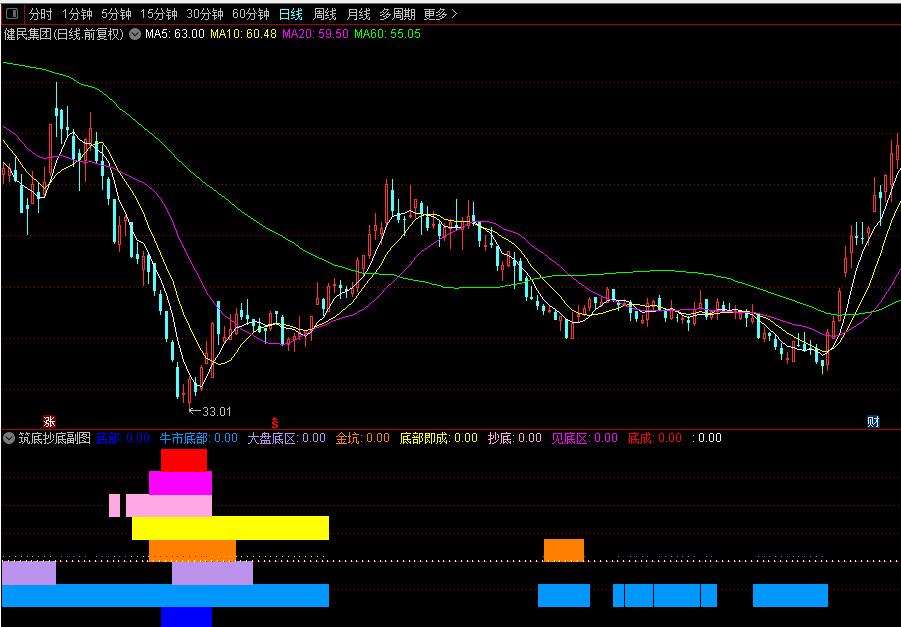
Task: Click the green MA60 indicator label
Action: [388, 34]
